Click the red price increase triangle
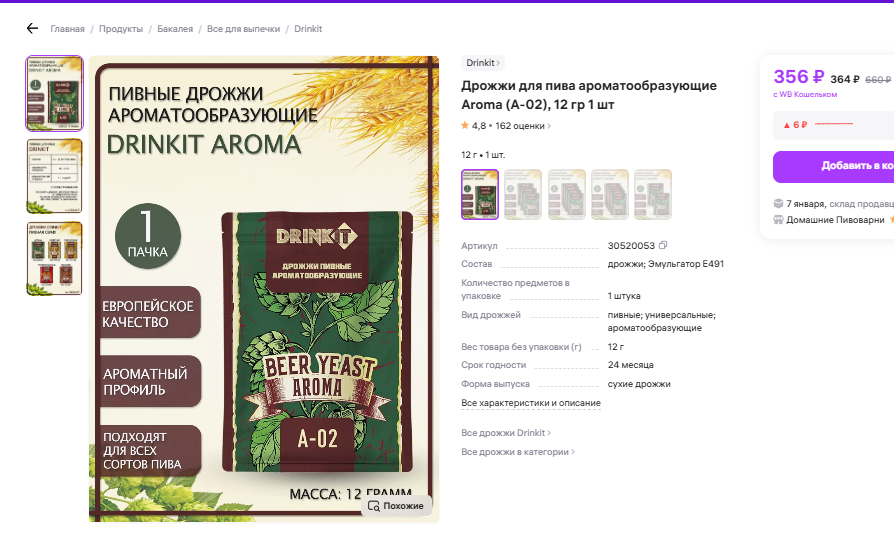Screen dimensions: 894x534 pyautogui.click(x=787, y=125)
